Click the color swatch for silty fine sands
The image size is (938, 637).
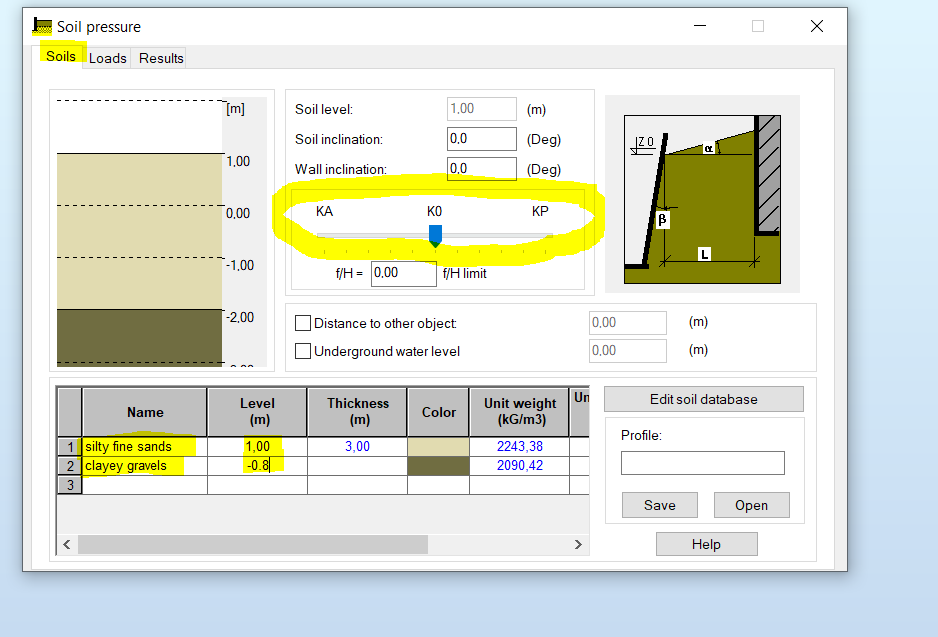tap(437, 446)
